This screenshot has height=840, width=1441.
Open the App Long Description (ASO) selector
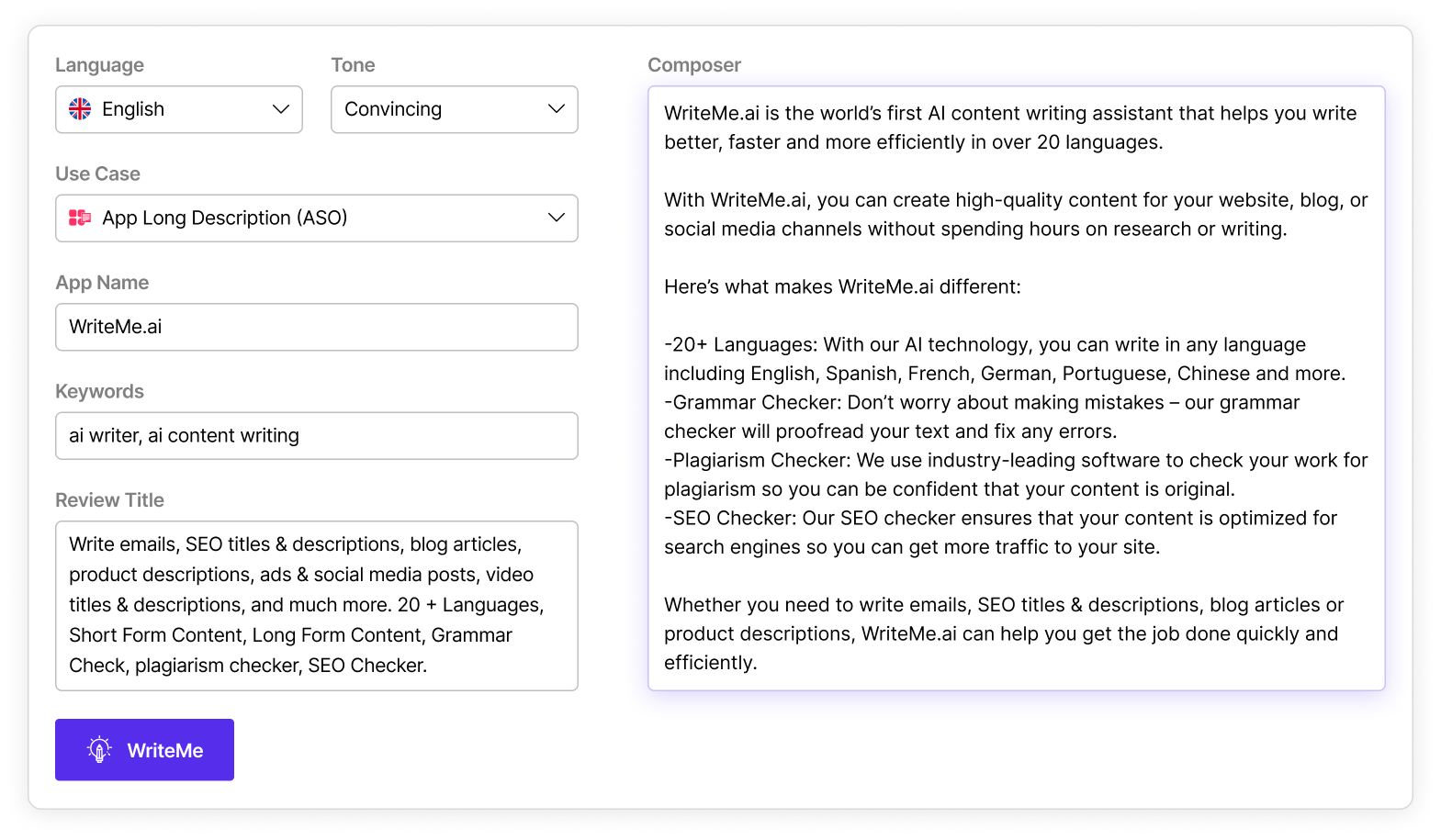pyautogui.click(x=317, y=218)
